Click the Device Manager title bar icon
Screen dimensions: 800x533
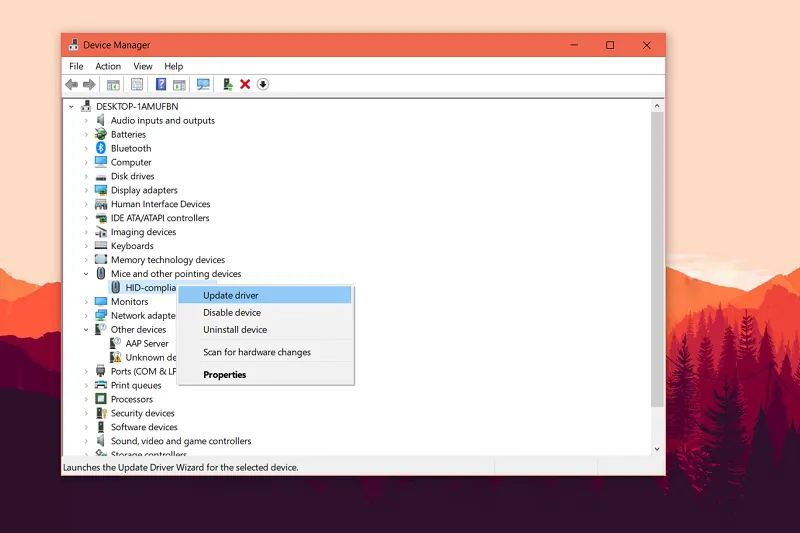tap(73, 45)
